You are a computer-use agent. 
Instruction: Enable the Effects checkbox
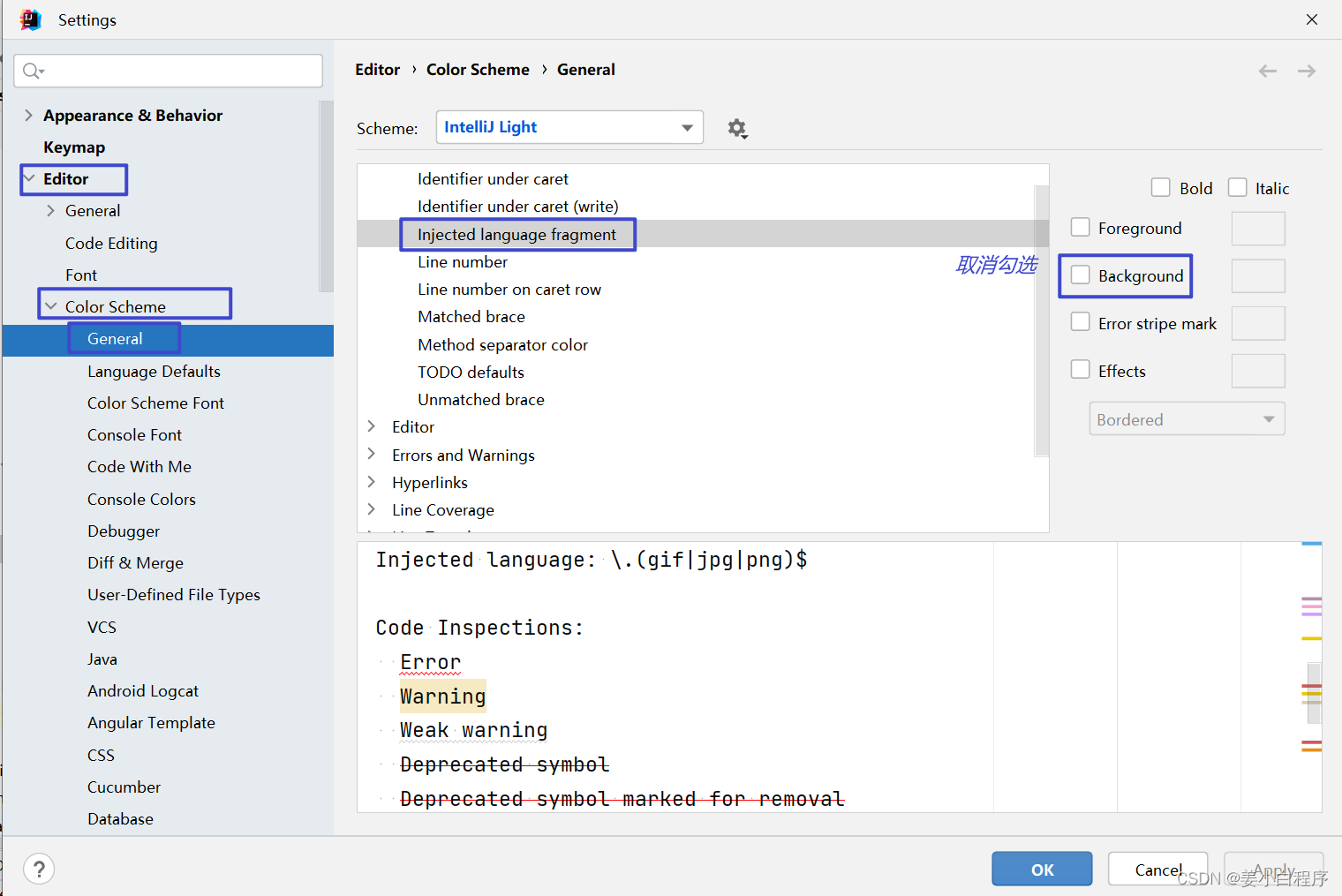(1081, 370)
